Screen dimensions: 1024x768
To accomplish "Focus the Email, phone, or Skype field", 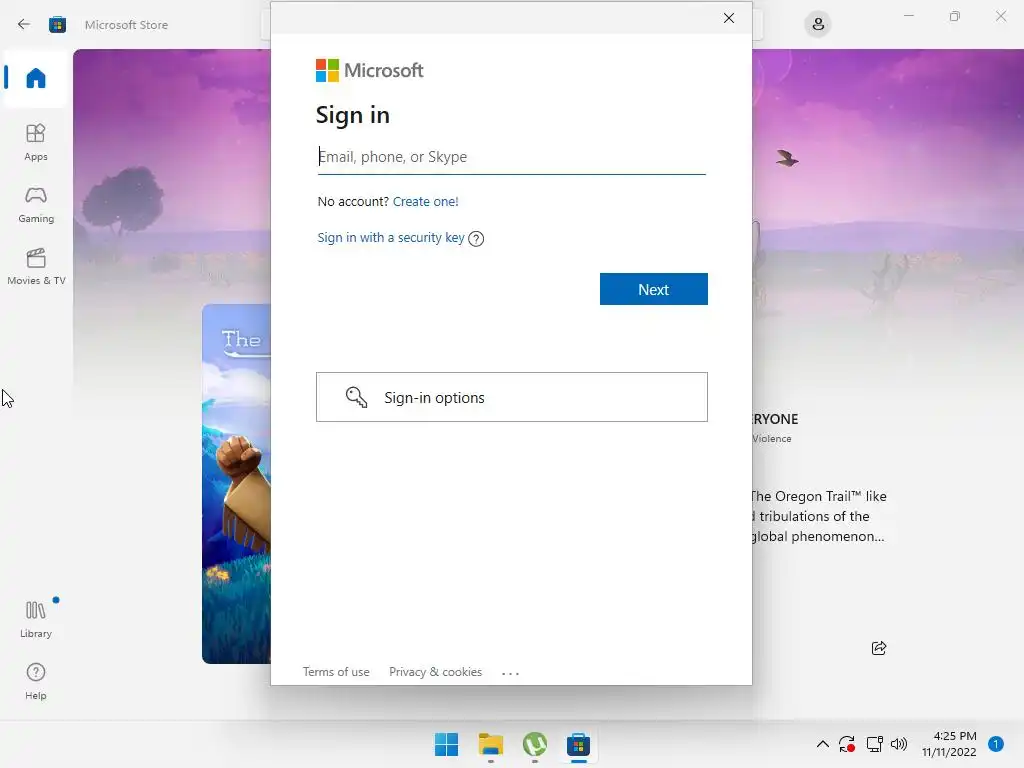I will 511,157.
